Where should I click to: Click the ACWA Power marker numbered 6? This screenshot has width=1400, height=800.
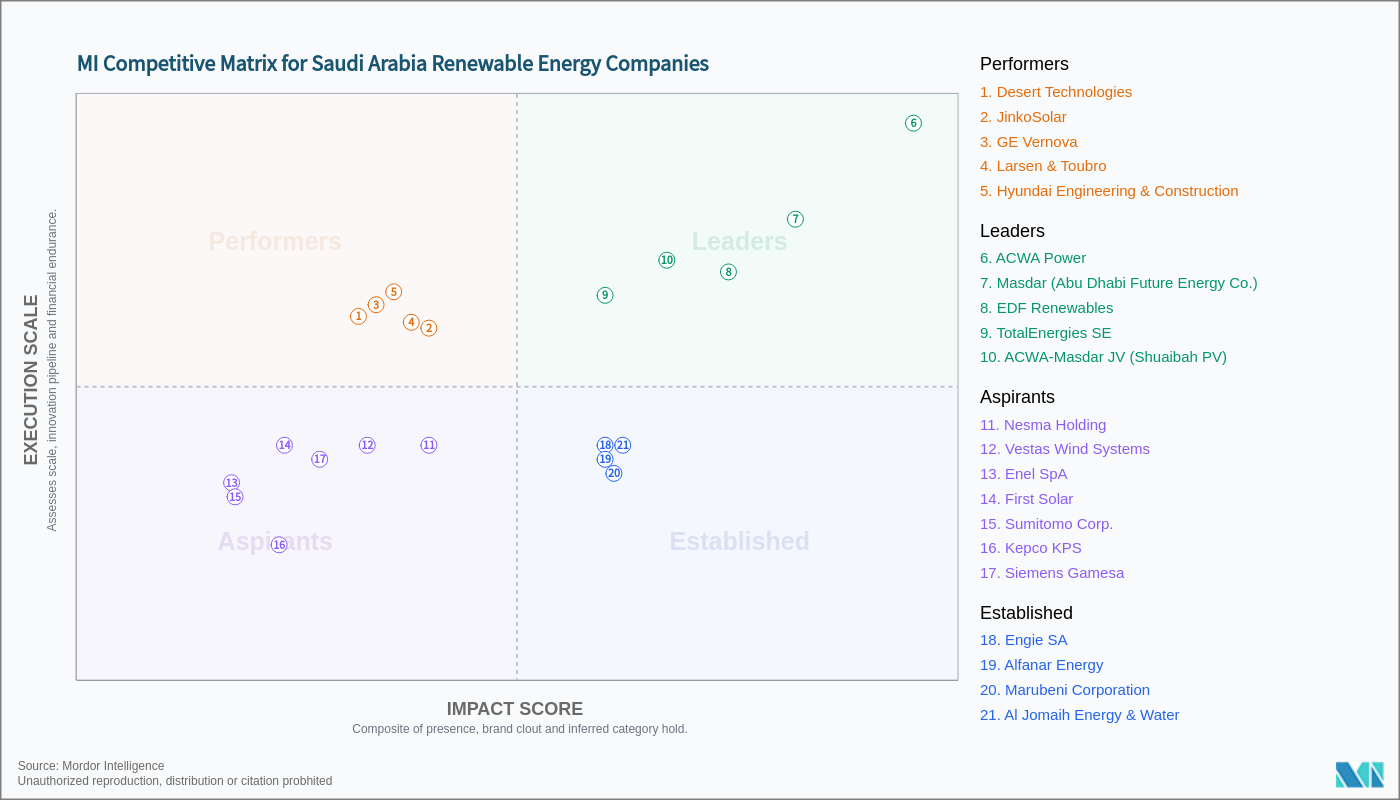point(913,123)
